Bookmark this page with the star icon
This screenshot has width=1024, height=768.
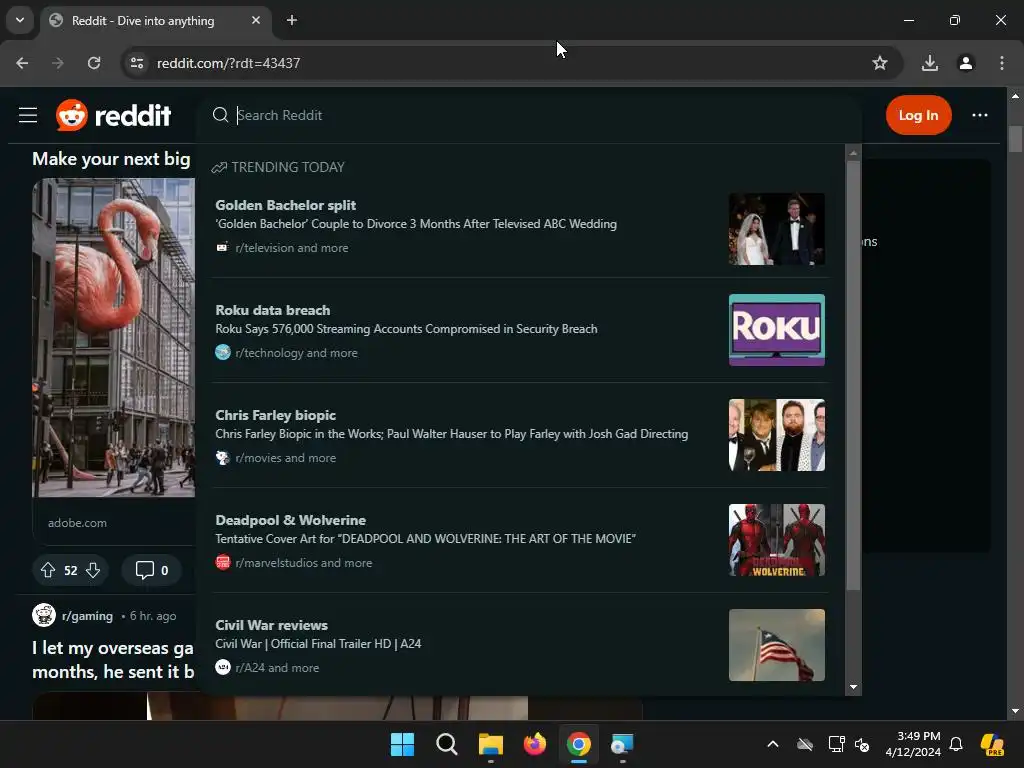[880, 63]
